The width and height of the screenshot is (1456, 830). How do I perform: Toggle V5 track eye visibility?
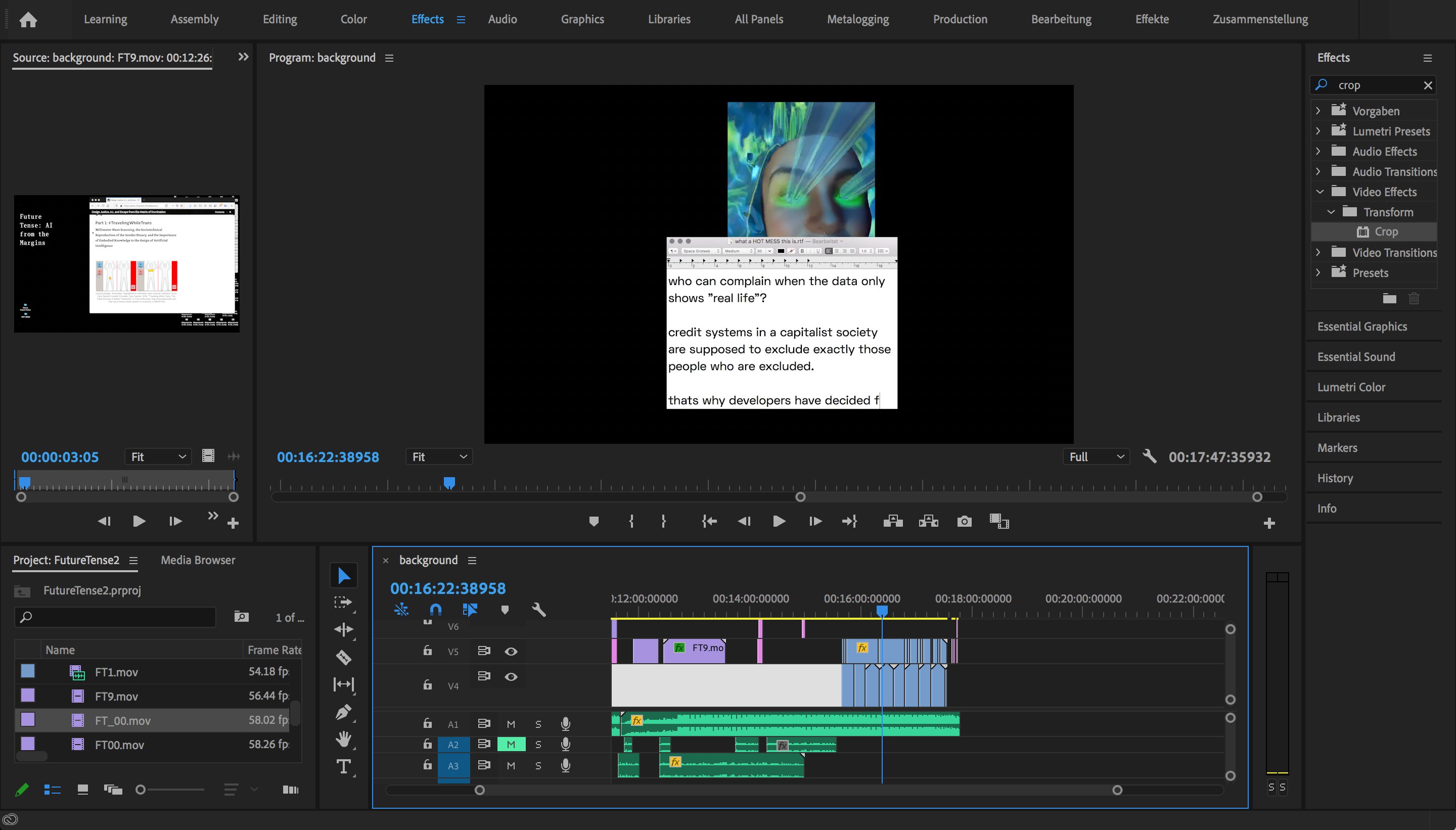511,651
